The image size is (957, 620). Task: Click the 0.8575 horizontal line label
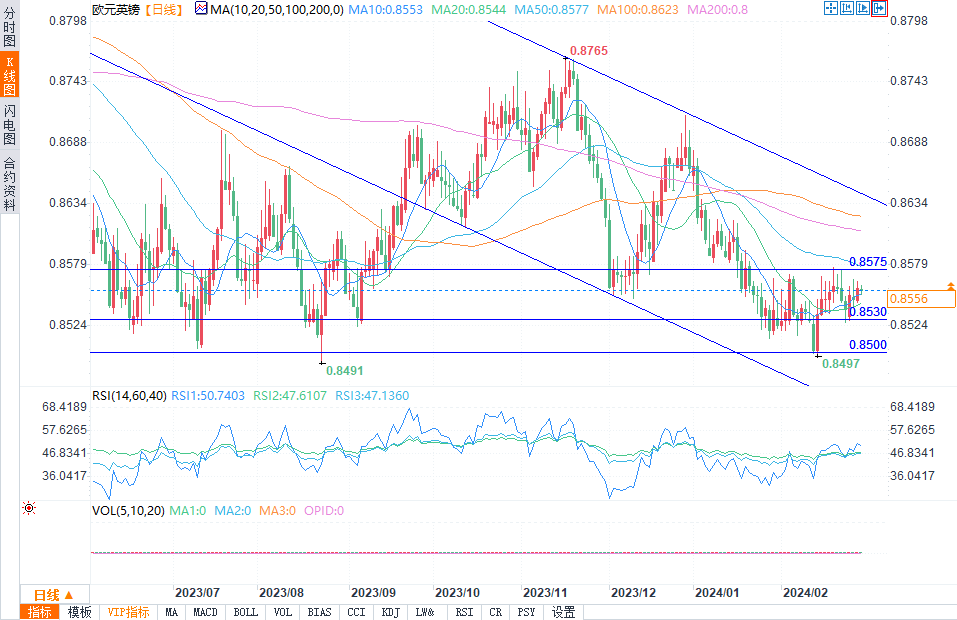pyautogui.click(x=868, y=262)
